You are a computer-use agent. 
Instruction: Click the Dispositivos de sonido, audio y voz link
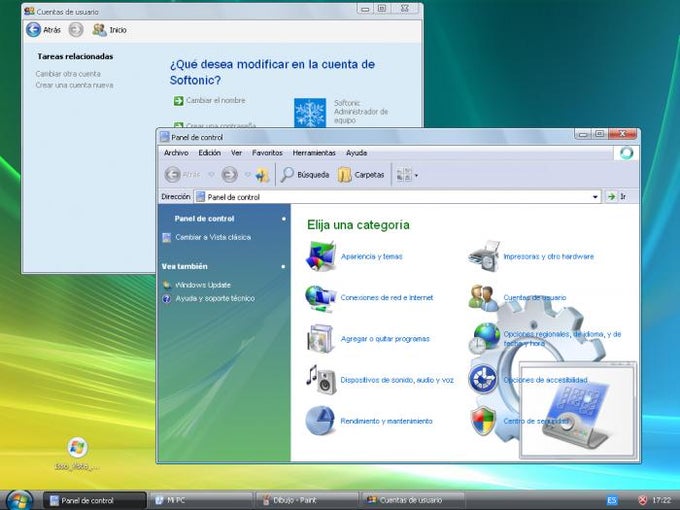click(397, 380)
